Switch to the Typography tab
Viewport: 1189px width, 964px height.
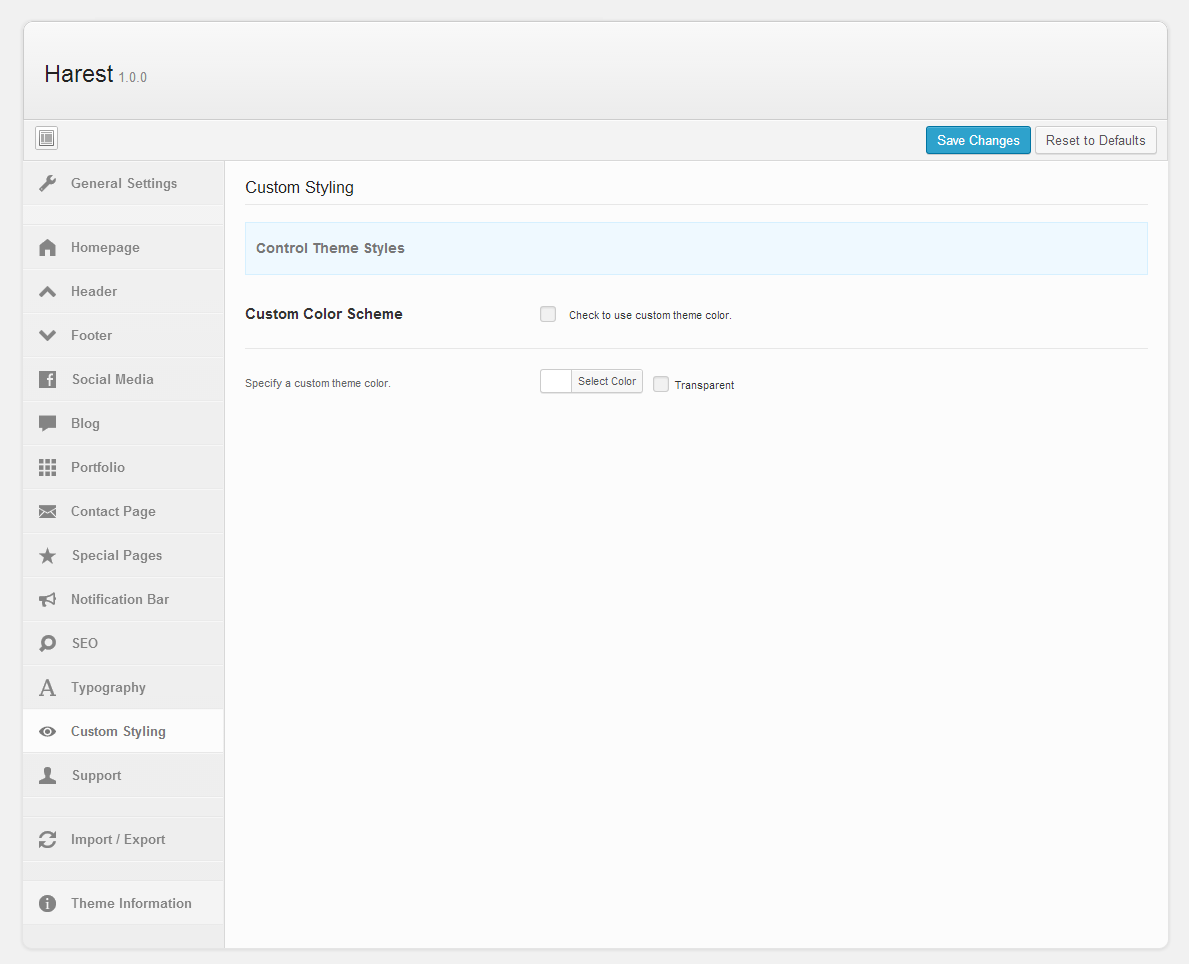click(108, 688)
